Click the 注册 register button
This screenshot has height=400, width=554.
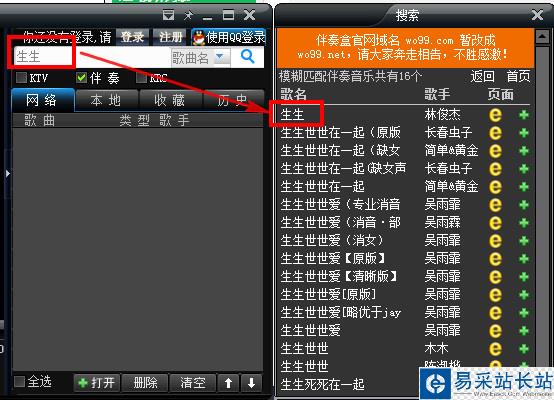[x=171, y=37]
